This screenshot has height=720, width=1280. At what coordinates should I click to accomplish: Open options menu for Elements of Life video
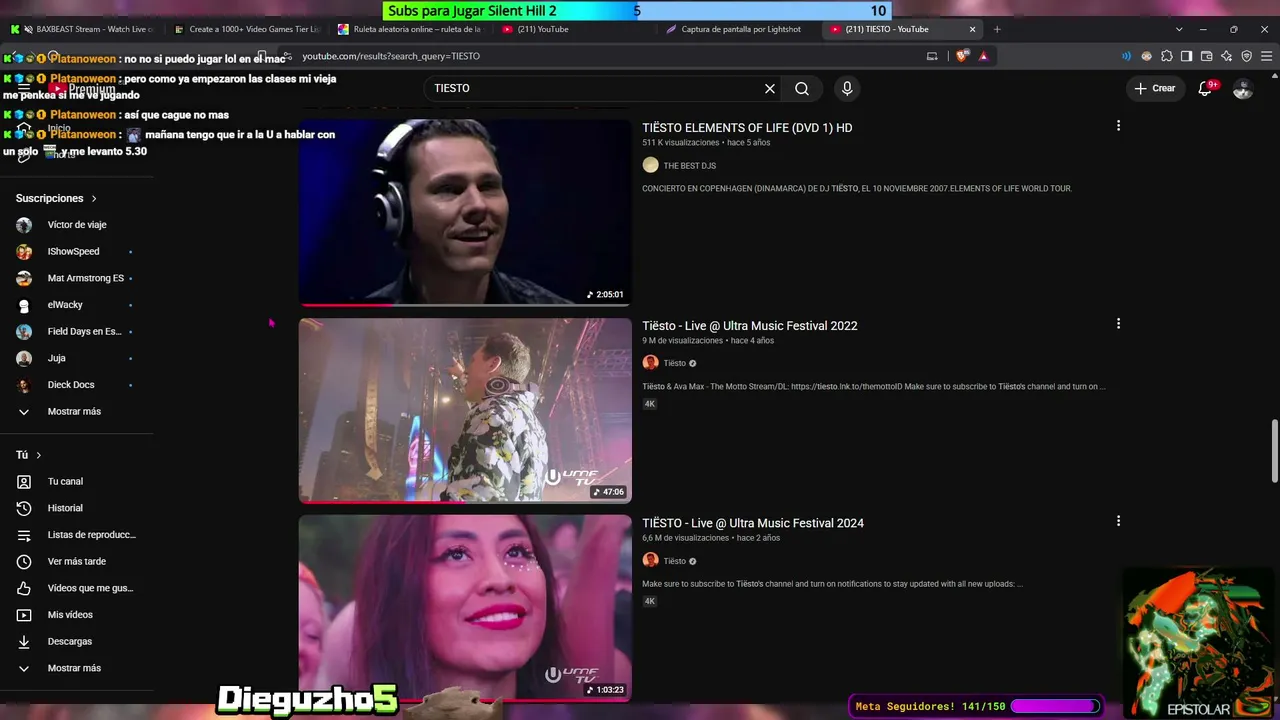click(x=1118, y=126)
